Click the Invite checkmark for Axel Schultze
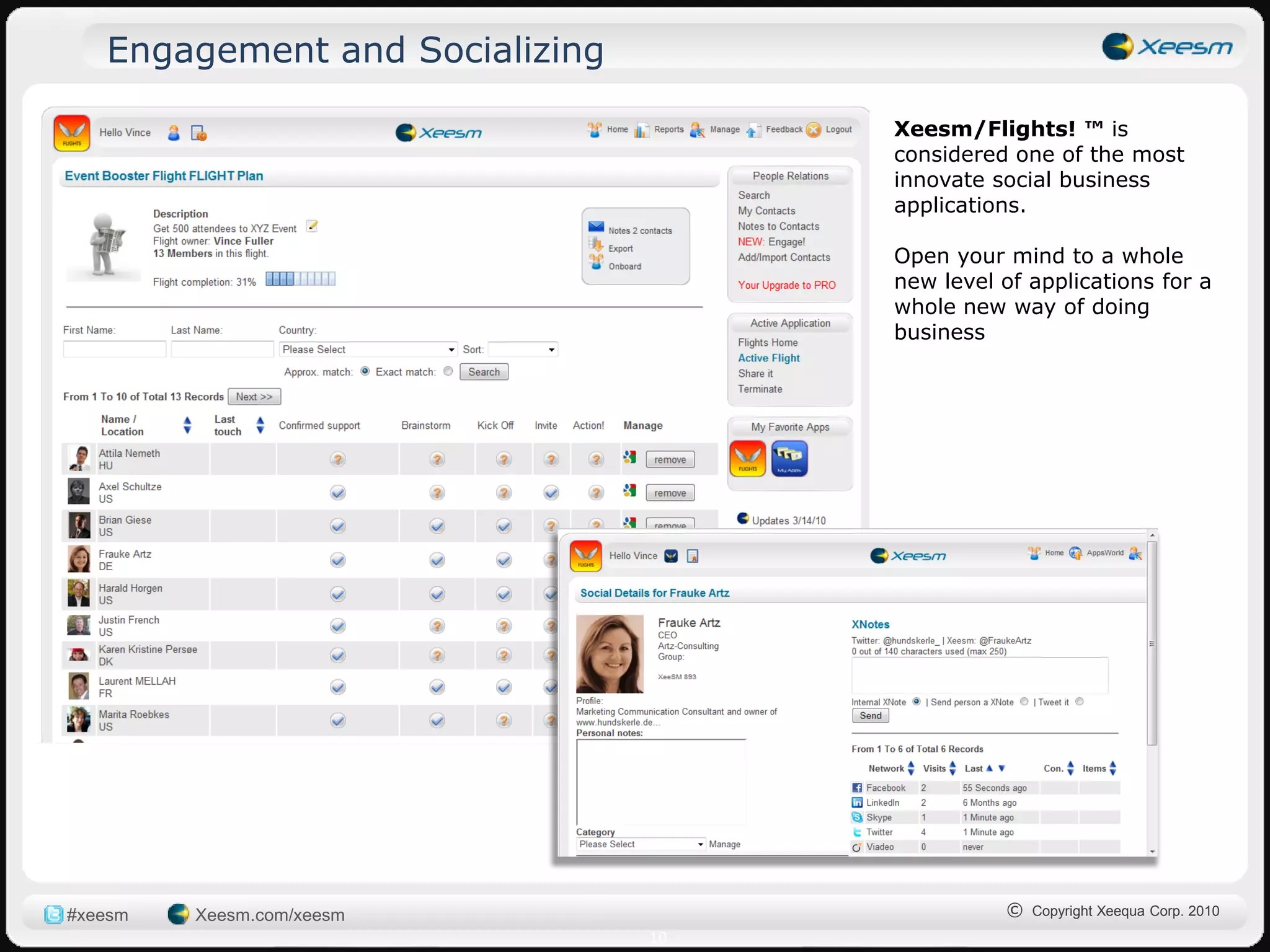 551,493
